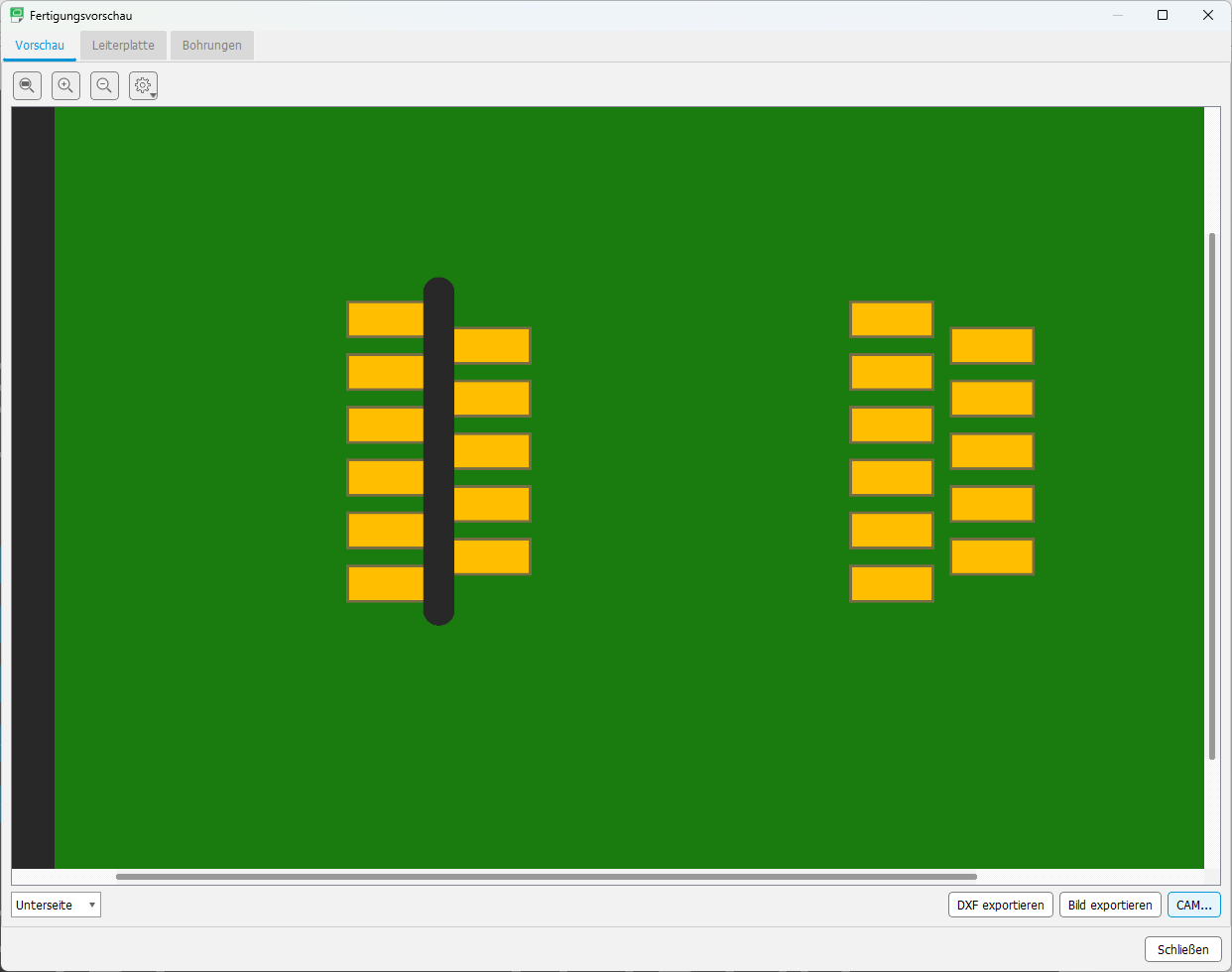Maximize the Fertigungsvorschau window
Viewport: 1232px width, 972px height.
(1163, 15)
